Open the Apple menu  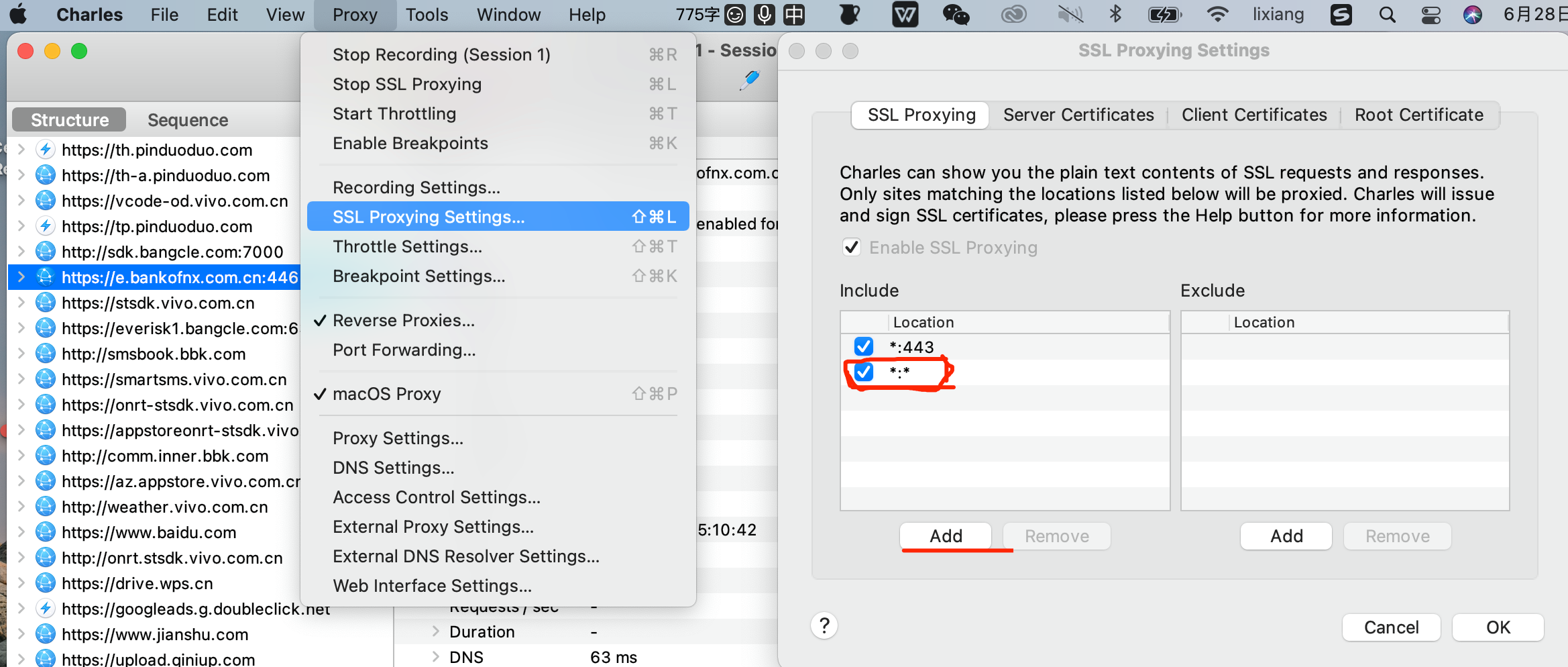coord(19,14)
